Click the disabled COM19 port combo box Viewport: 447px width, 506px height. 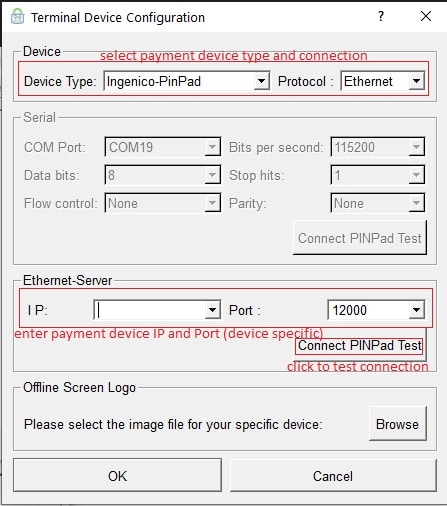tap(162, 147)
